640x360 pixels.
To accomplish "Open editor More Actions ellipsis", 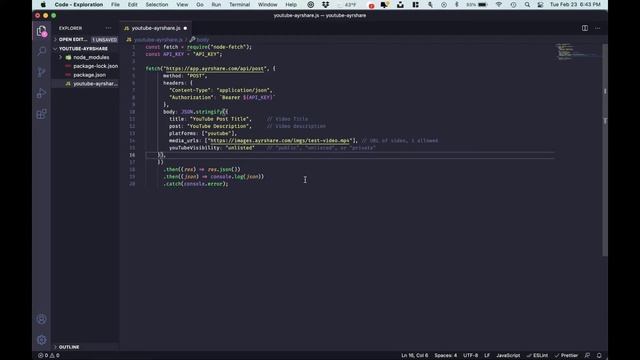I will (x=598, y=28).
